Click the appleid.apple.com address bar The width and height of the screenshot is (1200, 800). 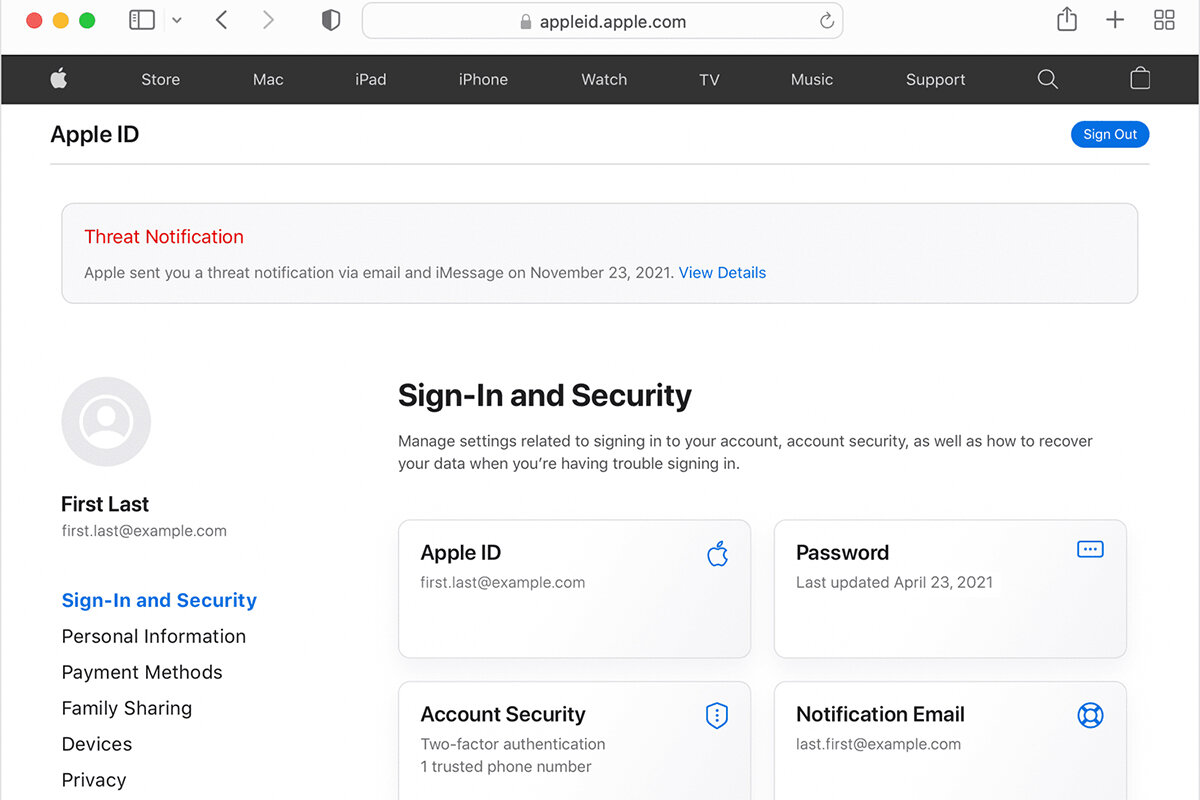tap(602, 20)
